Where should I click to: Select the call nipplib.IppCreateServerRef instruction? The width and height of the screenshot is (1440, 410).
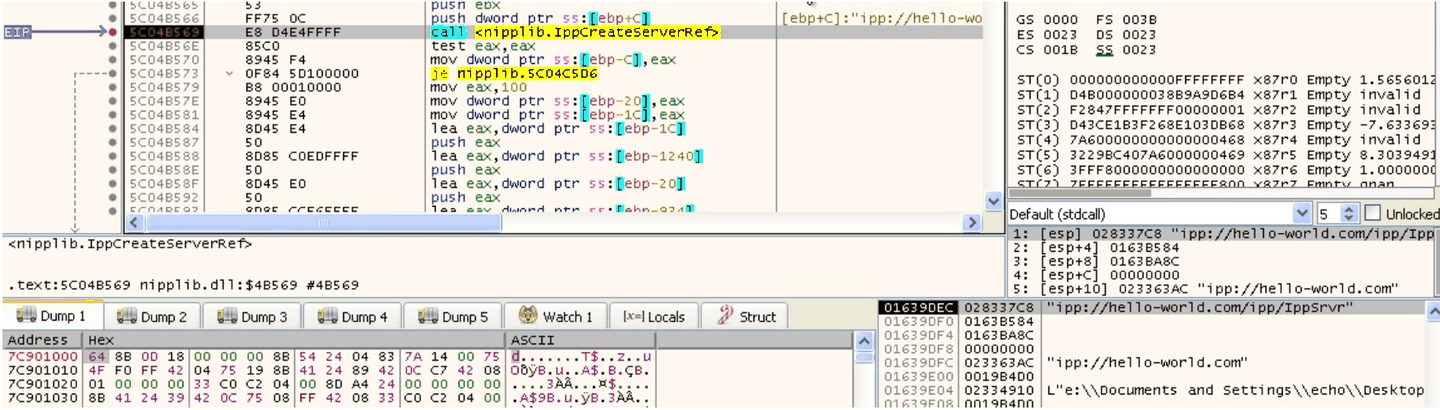575,32
